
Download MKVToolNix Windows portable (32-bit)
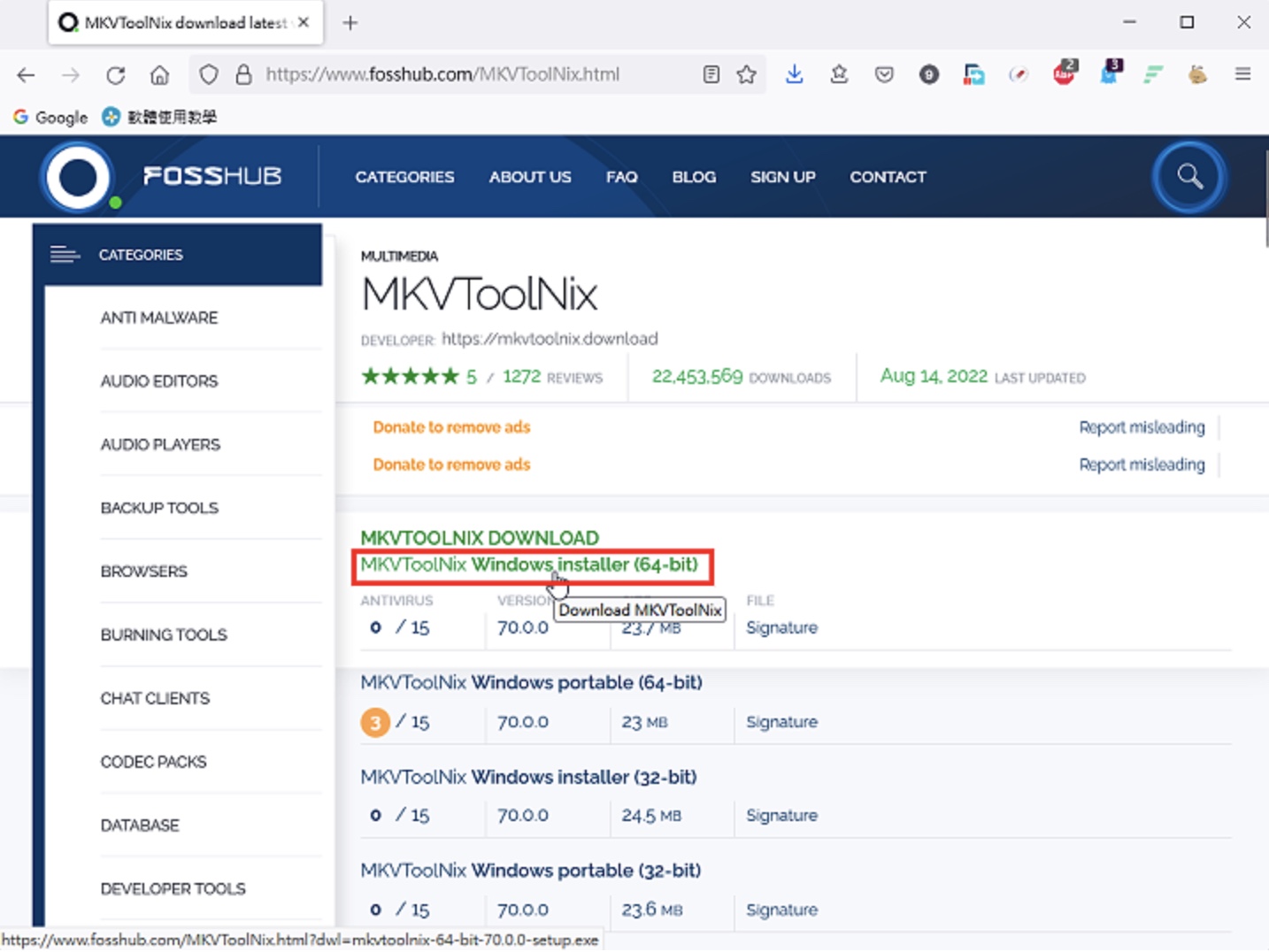(530, 871)
